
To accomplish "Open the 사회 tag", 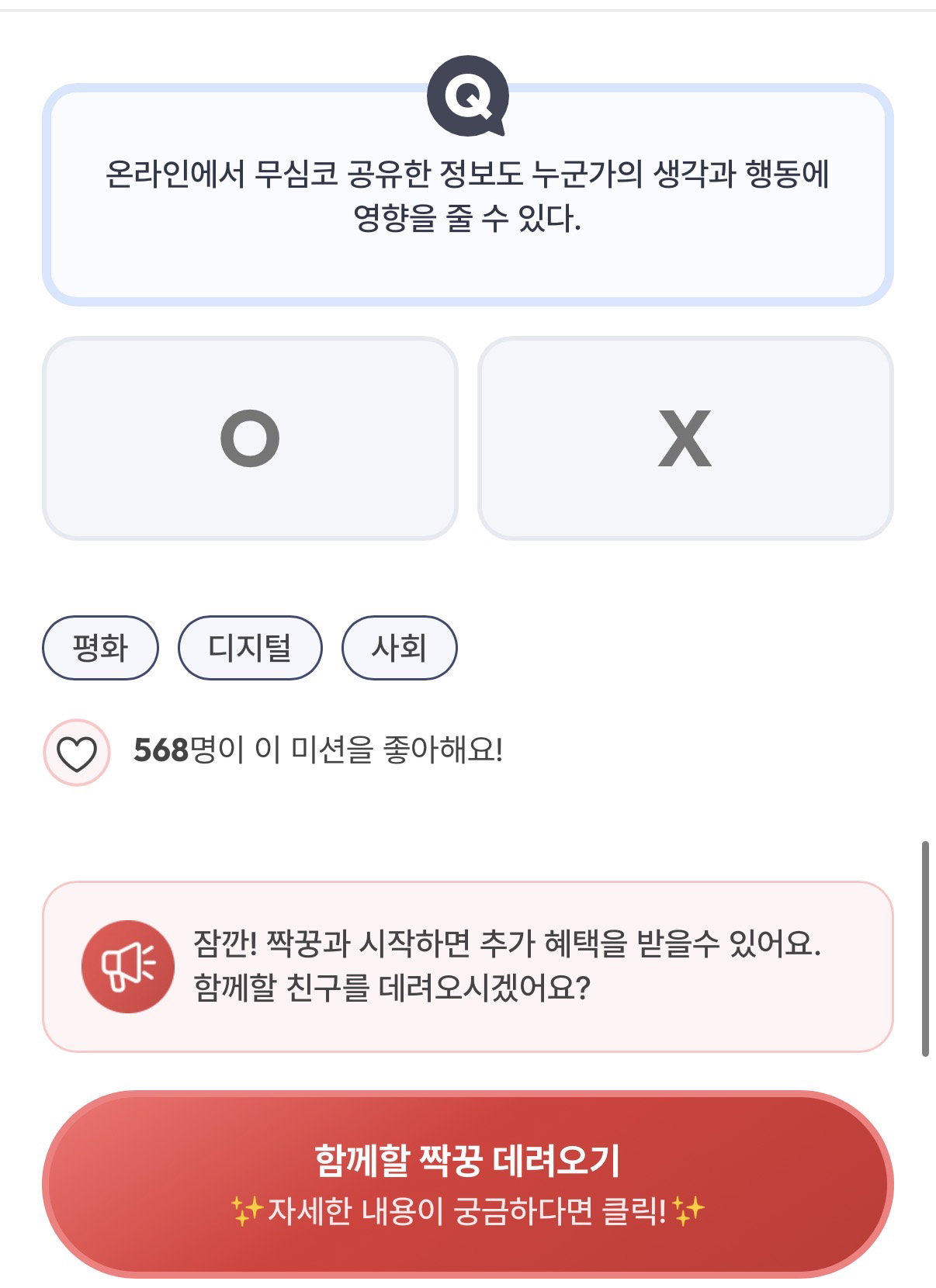I will tap(400, 648).
